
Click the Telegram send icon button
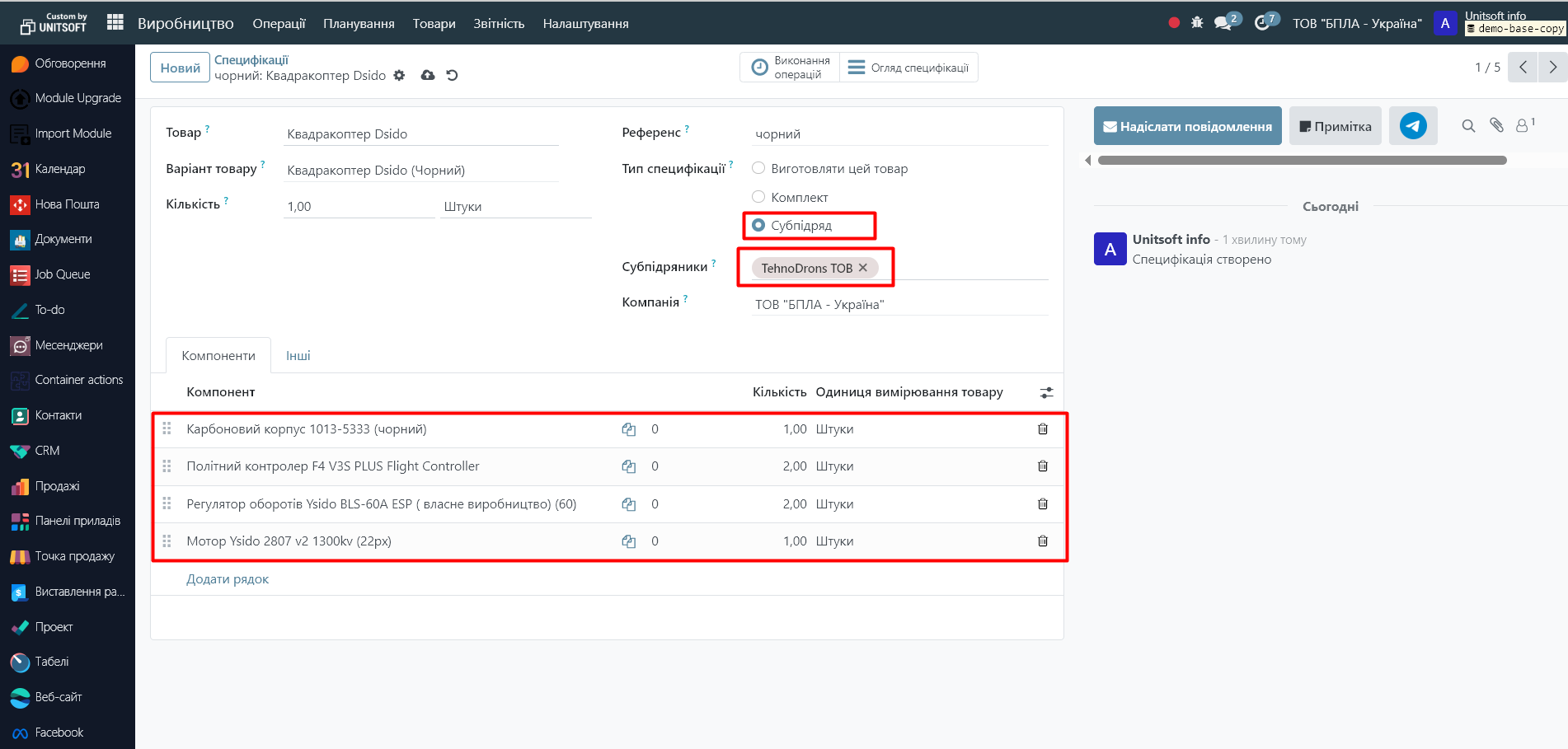click(x=1412, y=126)
